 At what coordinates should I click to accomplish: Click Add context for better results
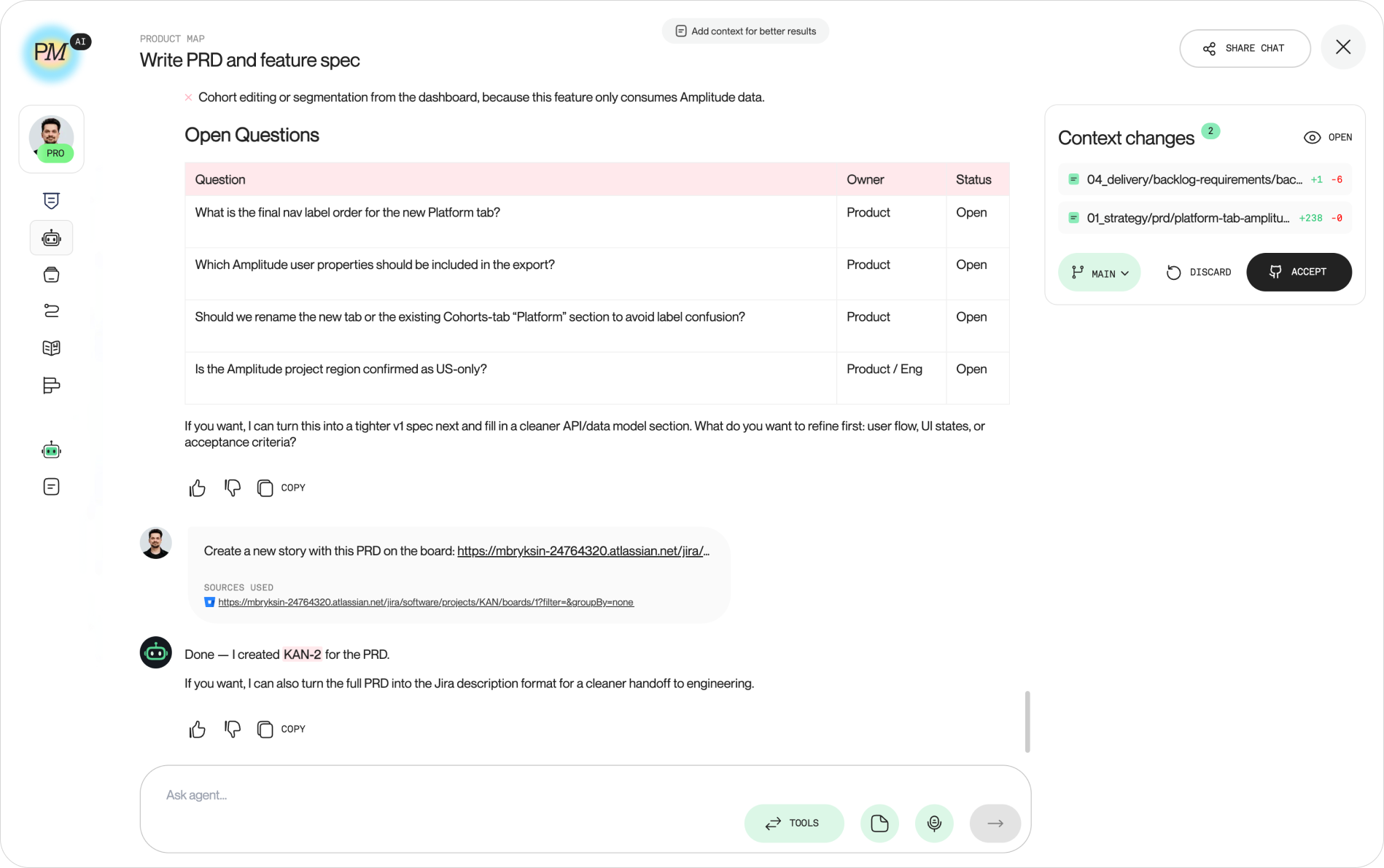pos(745,31)
